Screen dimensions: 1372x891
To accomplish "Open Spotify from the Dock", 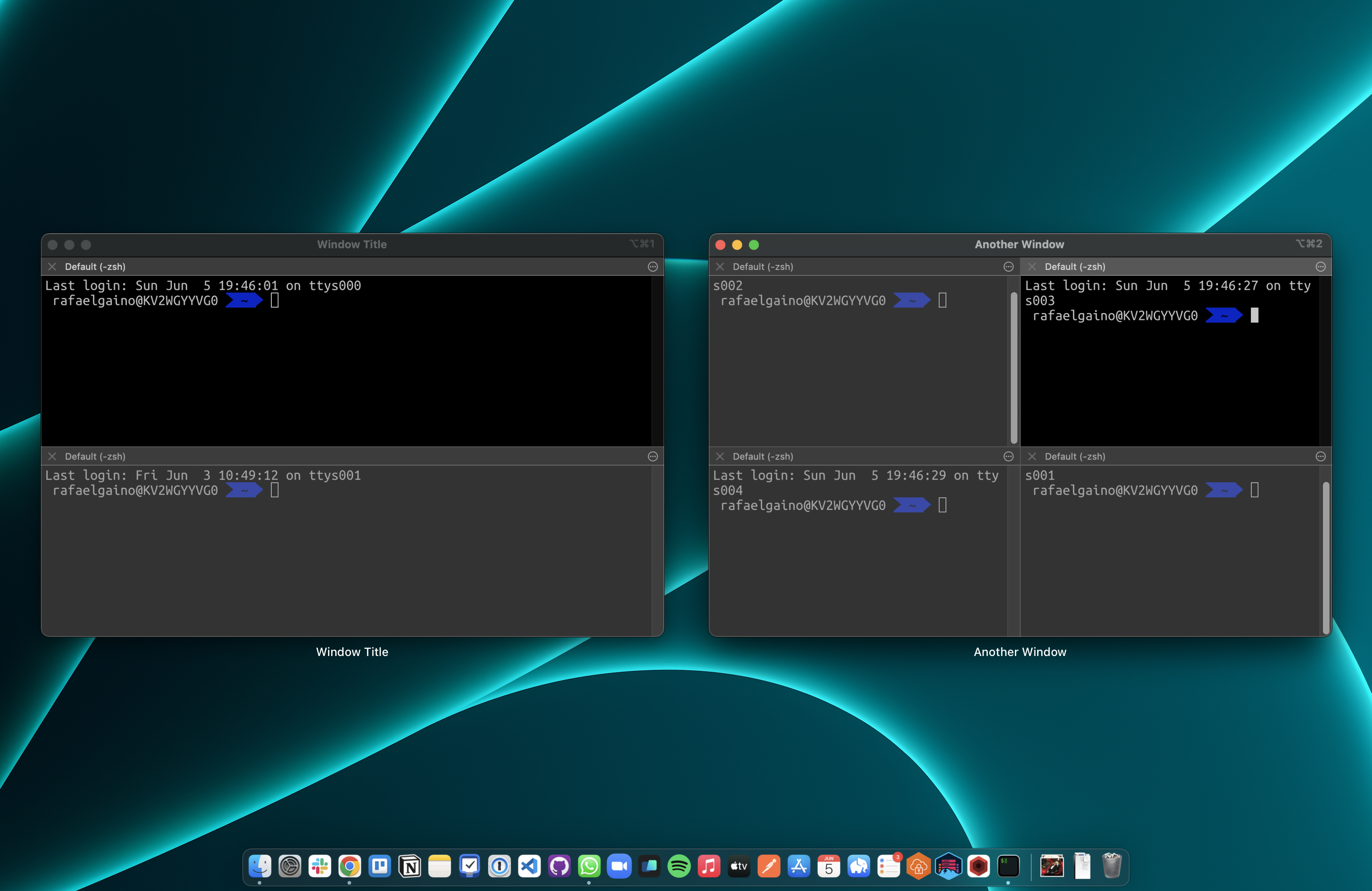I will click(x=679, y=866).
